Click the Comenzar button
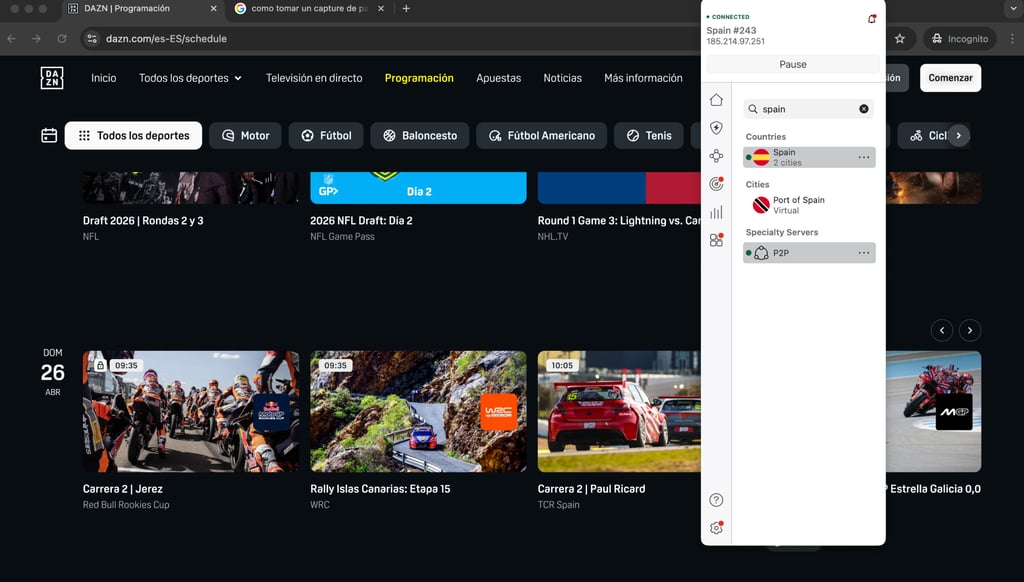Viewport: 1024px width, 582px height. (950, 78)
